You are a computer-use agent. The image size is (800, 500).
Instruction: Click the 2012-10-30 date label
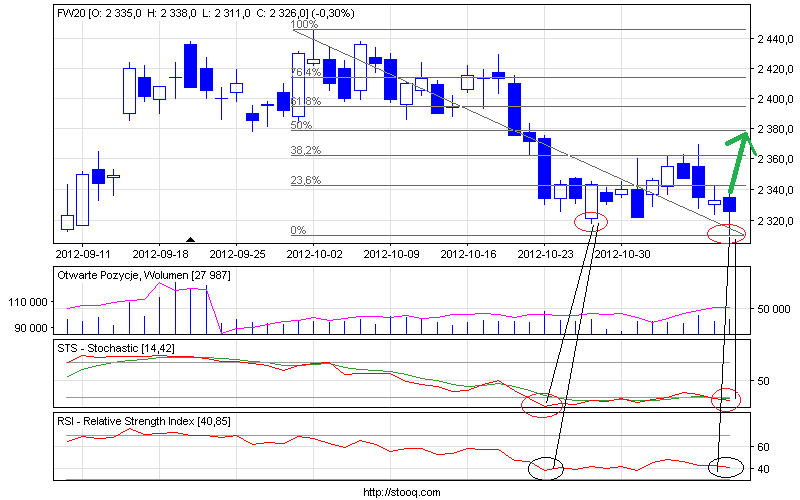click(623, 254)
